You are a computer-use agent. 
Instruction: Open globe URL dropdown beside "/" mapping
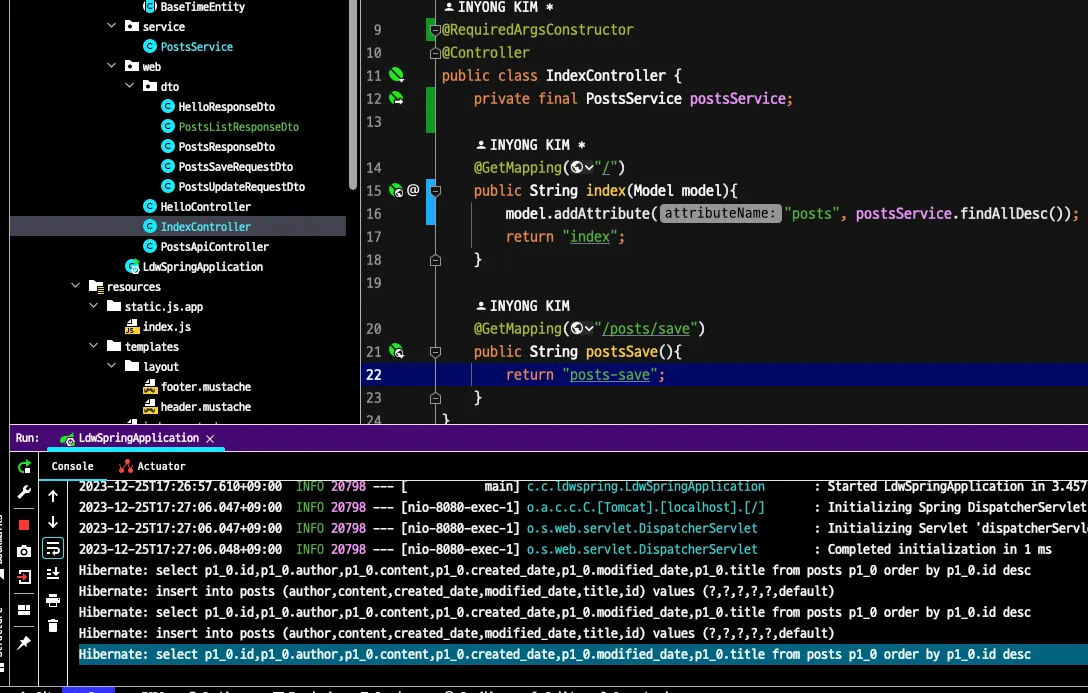point(582,167)
